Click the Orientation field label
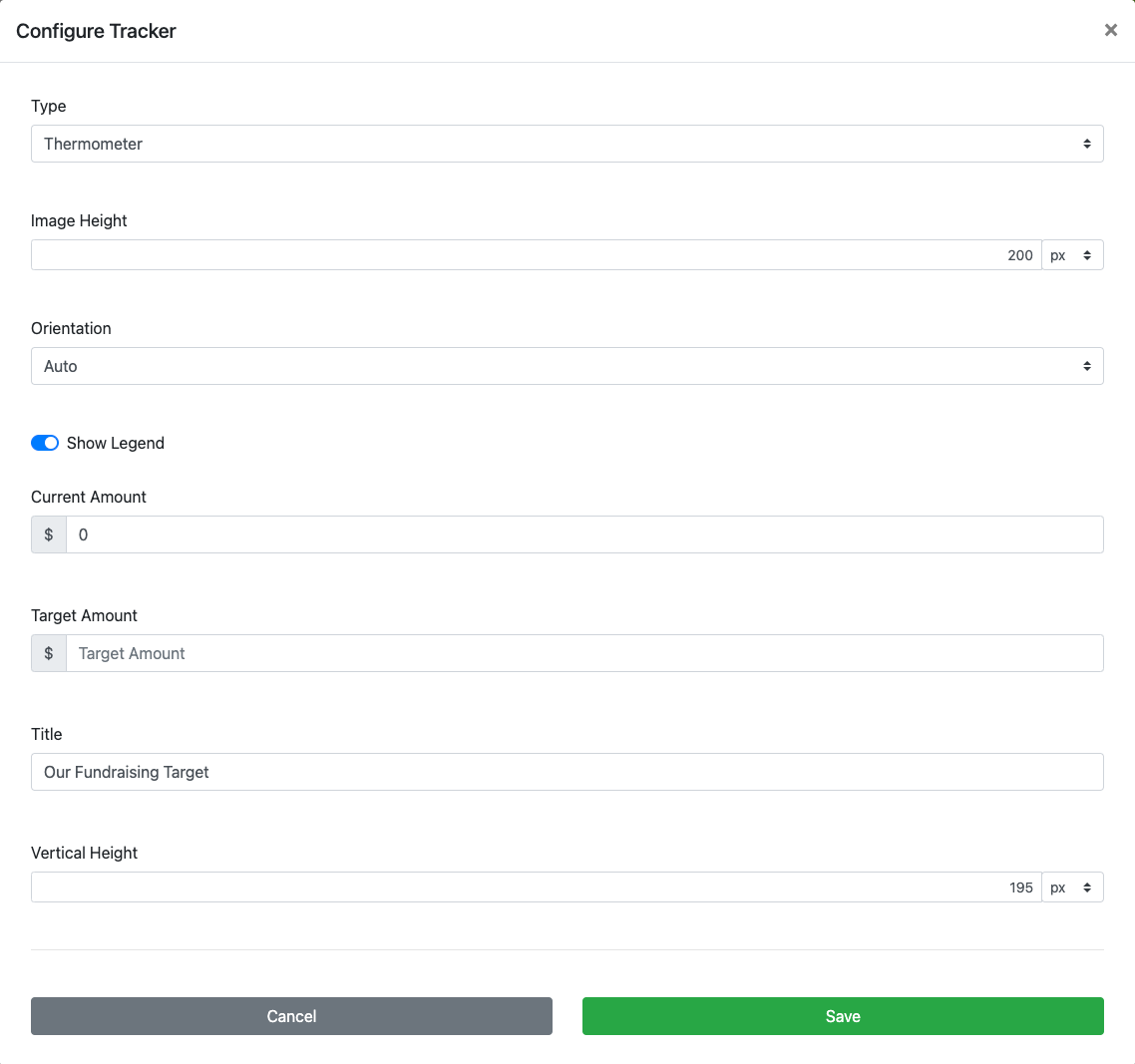 [x=71, y=328]
